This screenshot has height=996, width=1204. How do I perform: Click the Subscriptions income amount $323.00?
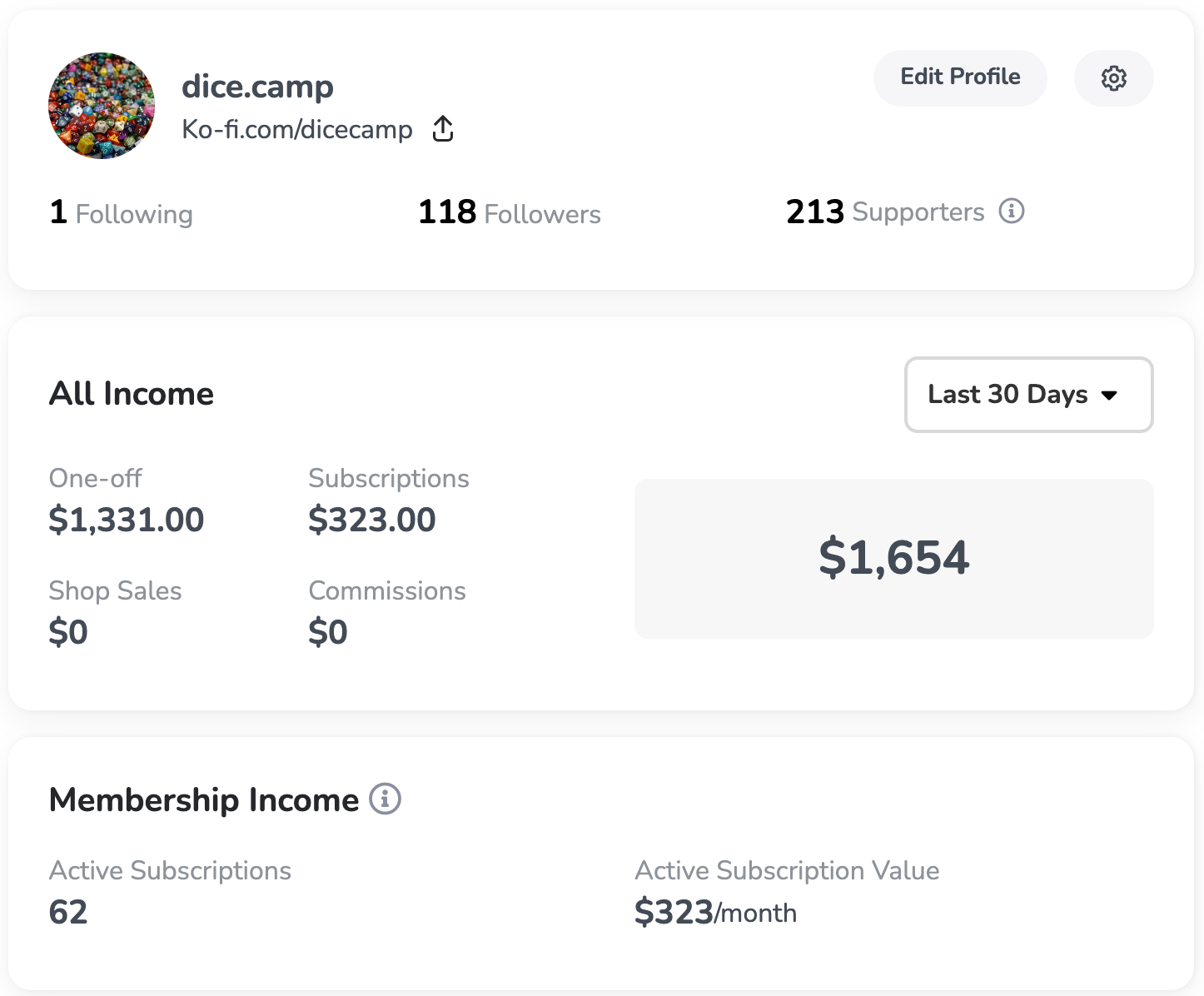371,520
